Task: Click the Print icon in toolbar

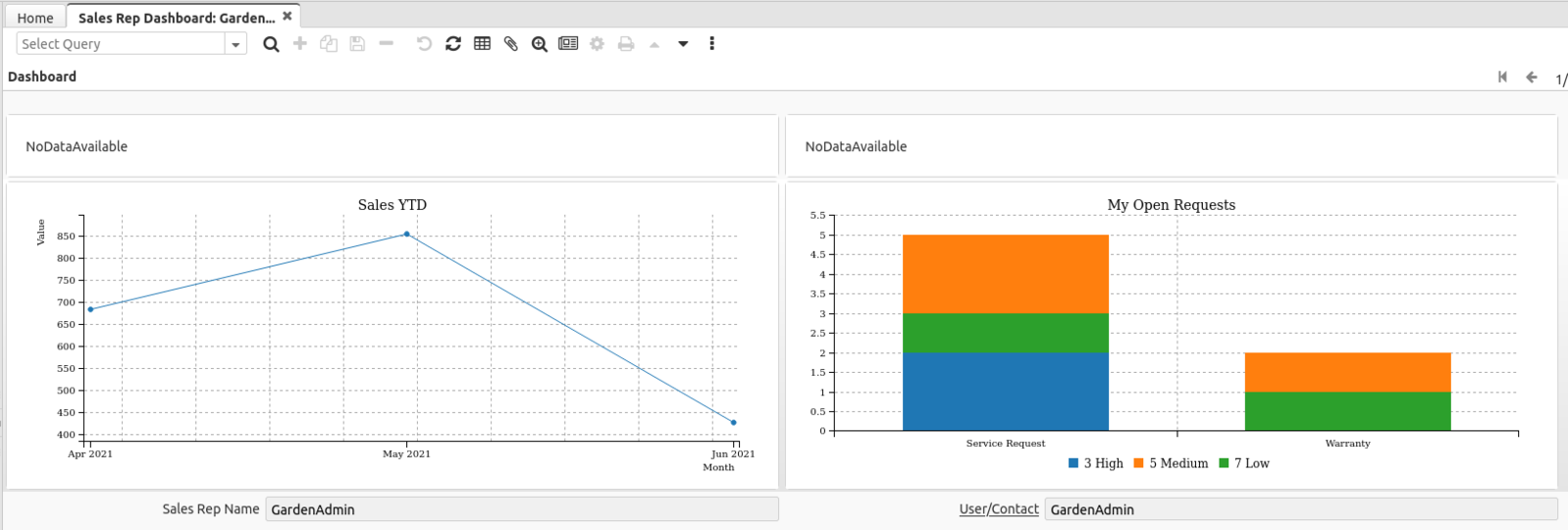Action: tap(625, 44)
